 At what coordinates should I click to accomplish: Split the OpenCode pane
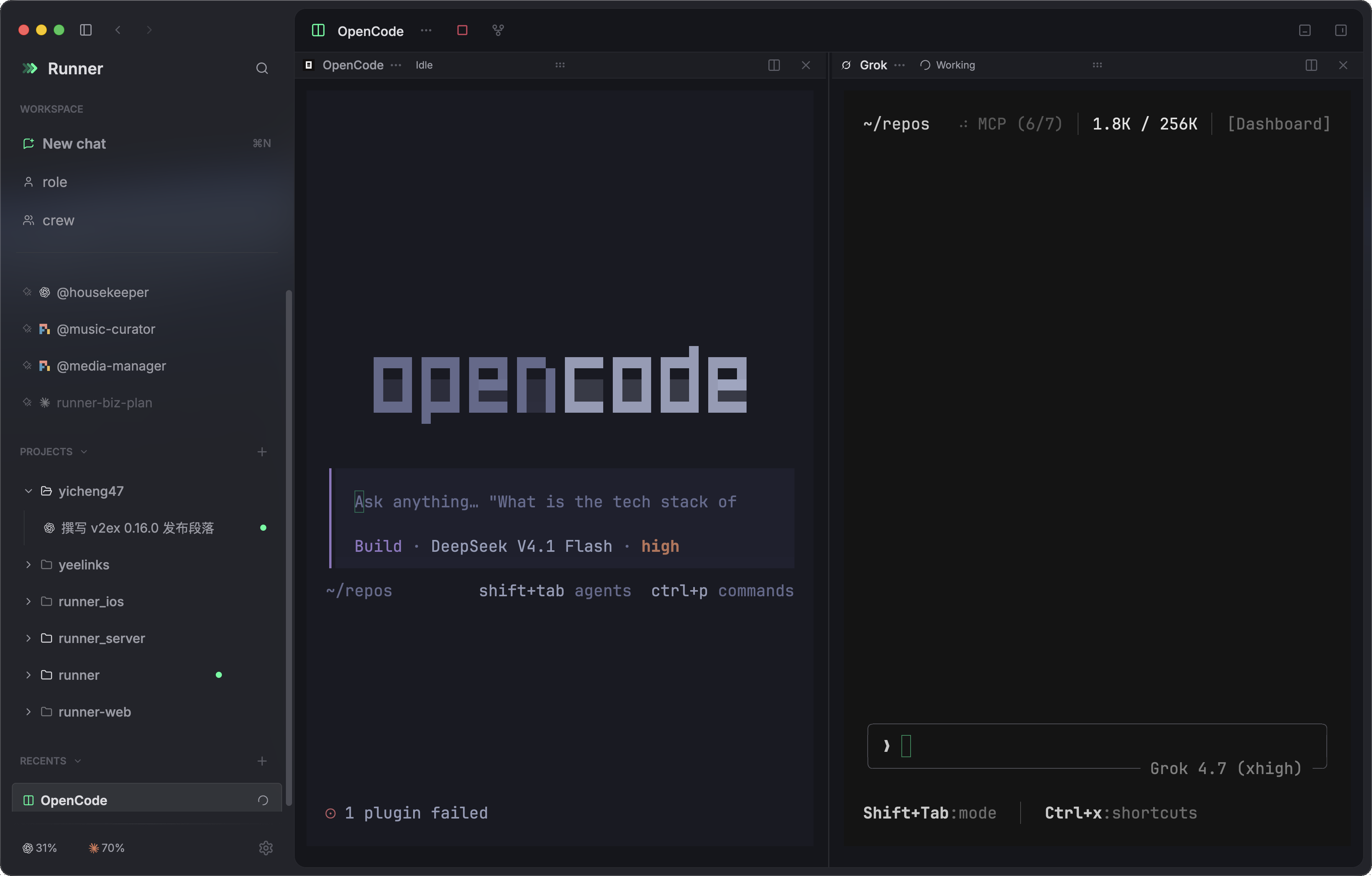(774, 65)
